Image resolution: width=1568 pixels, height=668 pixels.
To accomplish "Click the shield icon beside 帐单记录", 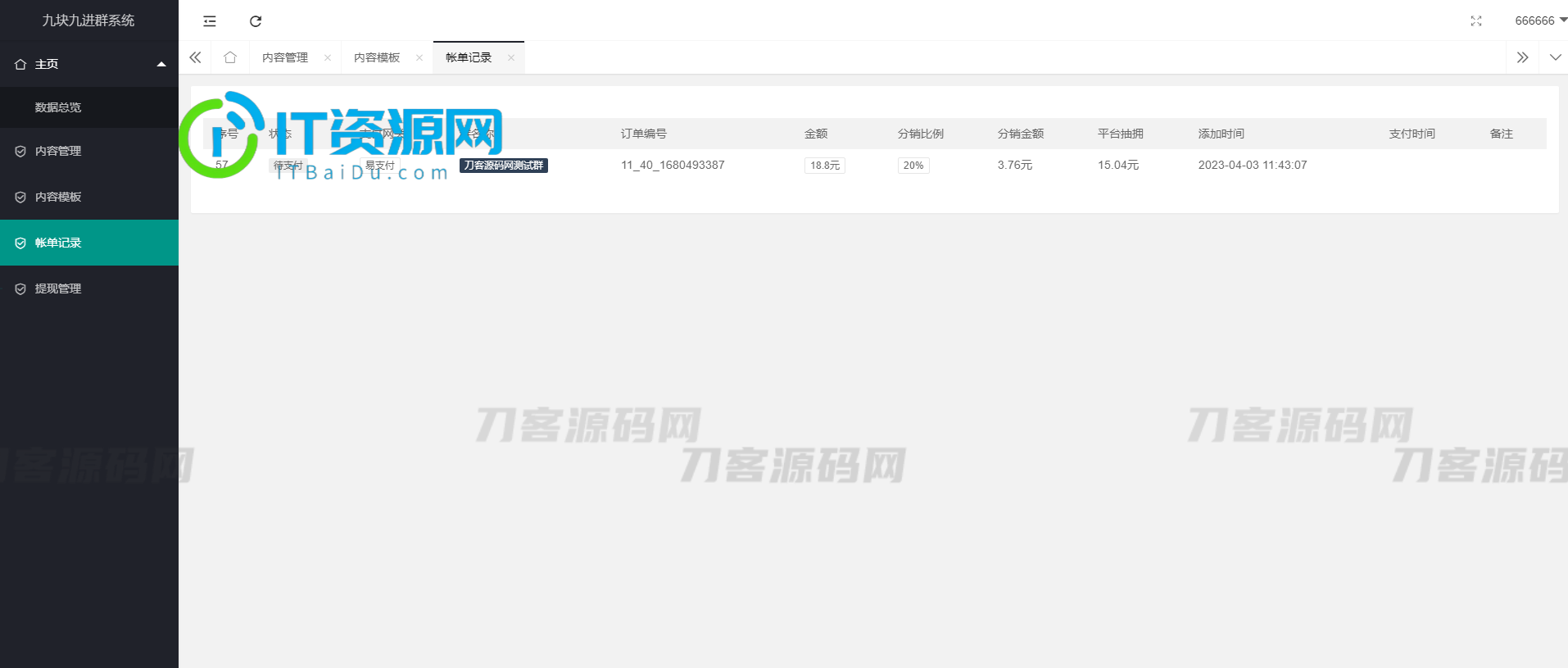I will click(20, 243).
